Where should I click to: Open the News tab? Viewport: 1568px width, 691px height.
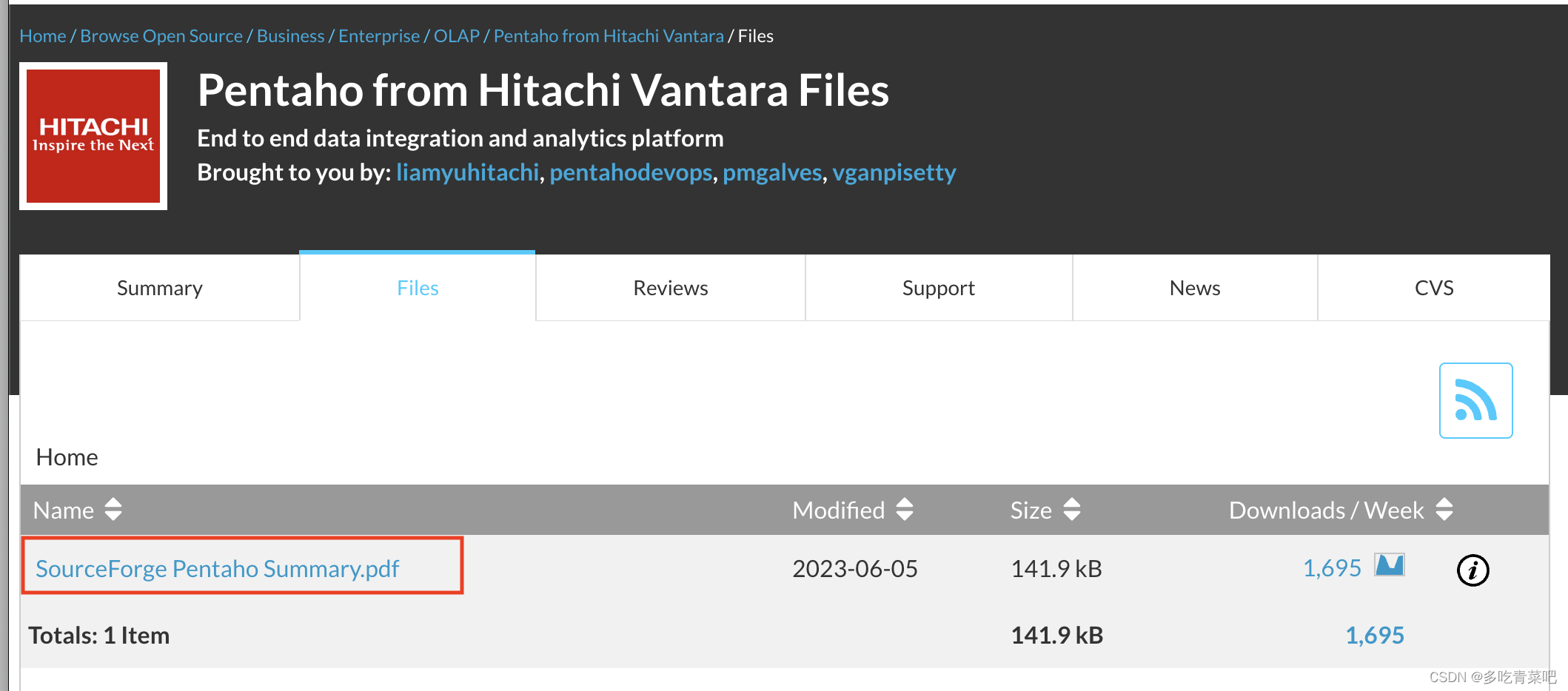pyautogui.click(x=1195, y=288)
